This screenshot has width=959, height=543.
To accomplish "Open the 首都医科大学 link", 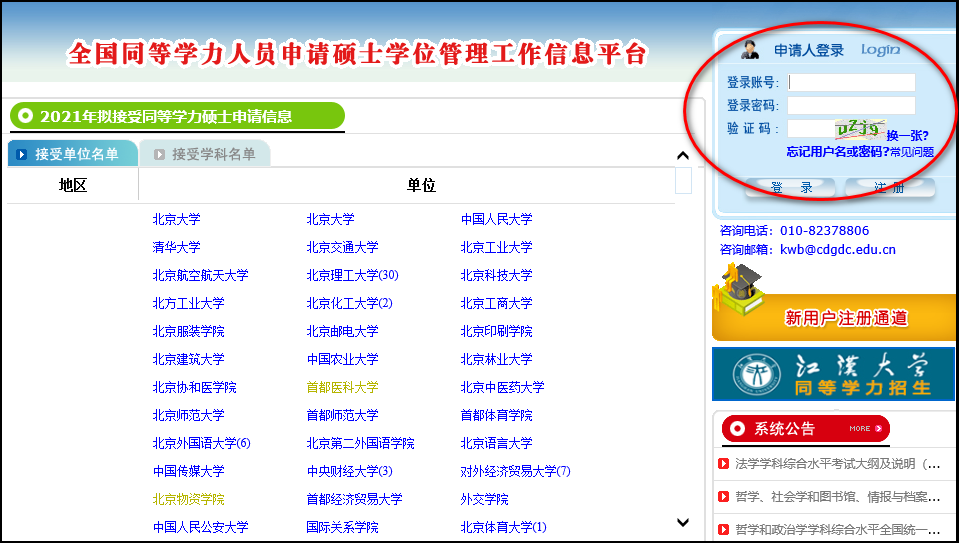I will [342, 387].
